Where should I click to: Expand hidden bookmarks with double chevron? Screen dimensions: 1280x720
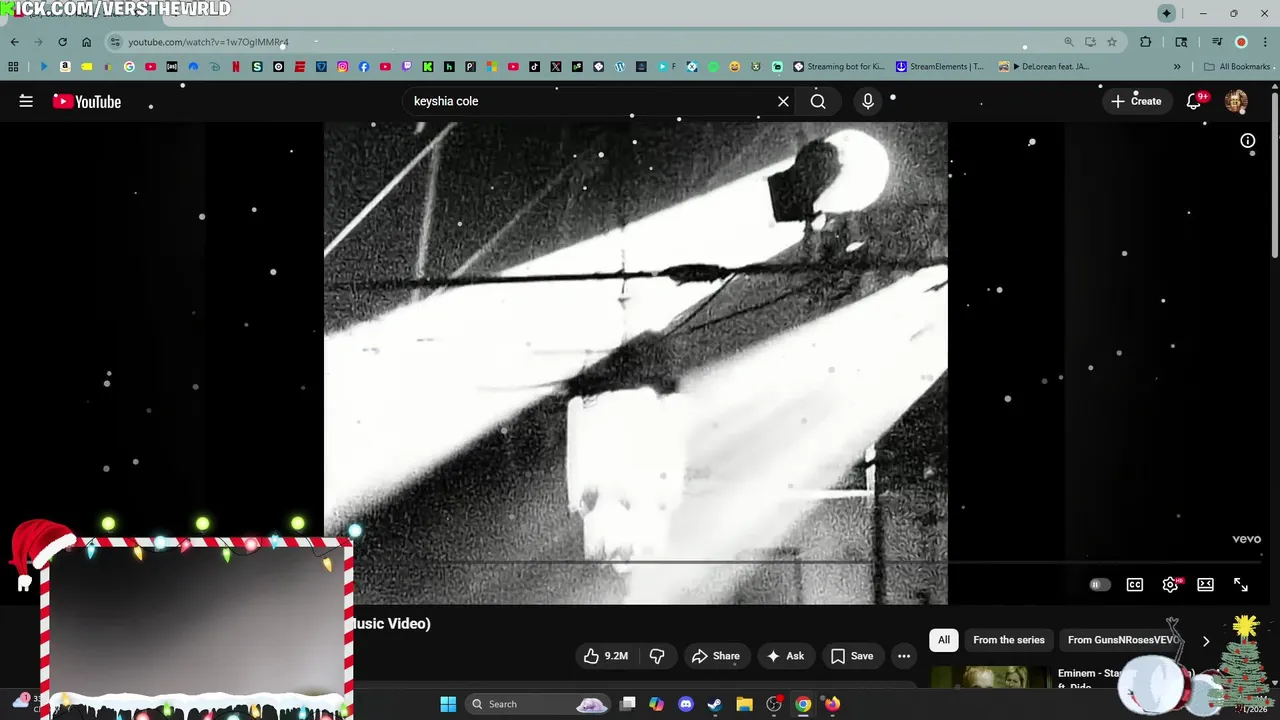tap(1177, 67)
